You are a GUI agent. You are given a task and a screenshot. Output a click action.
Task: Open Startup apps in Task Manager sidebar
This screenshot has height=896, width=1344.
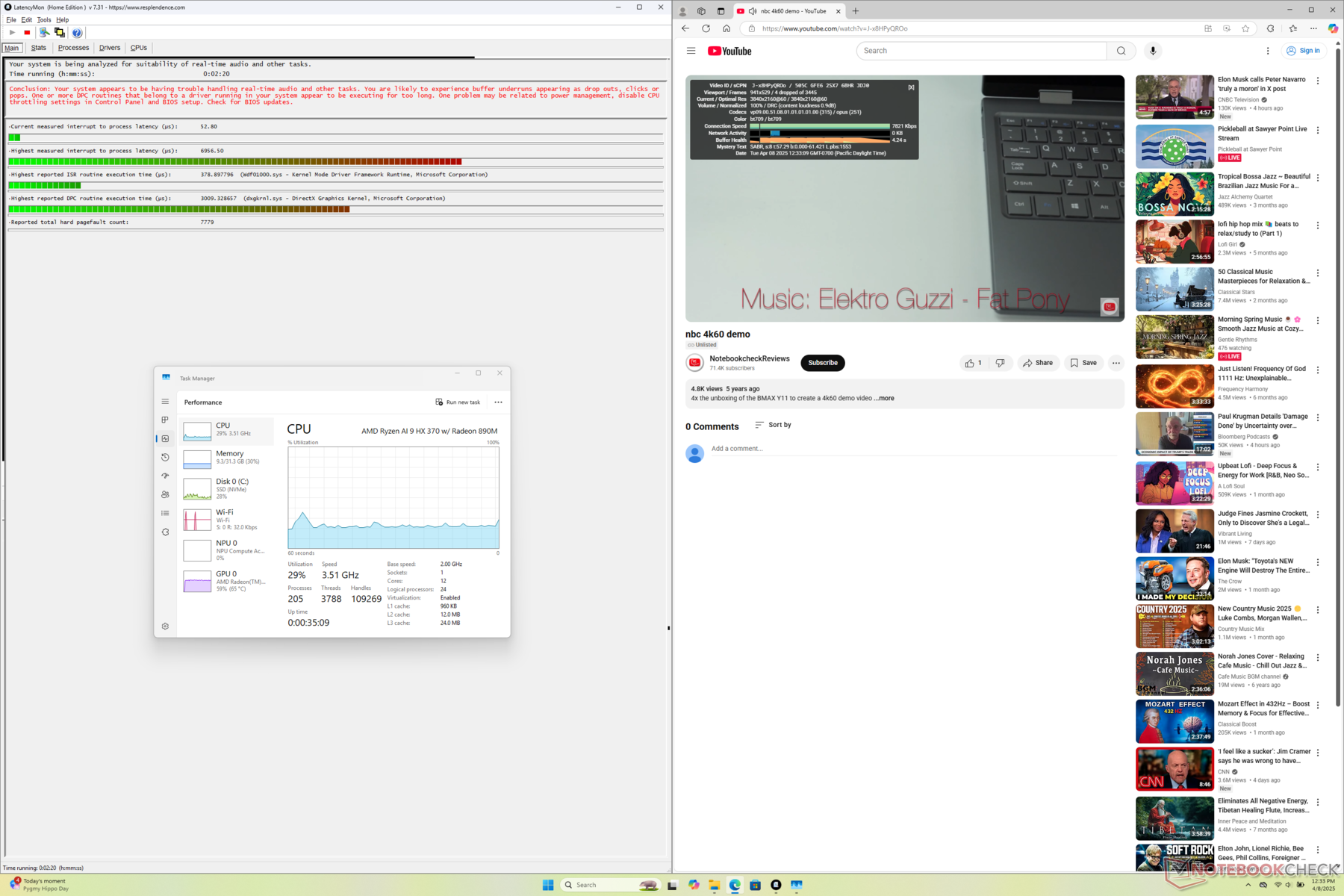coord(165,476)
